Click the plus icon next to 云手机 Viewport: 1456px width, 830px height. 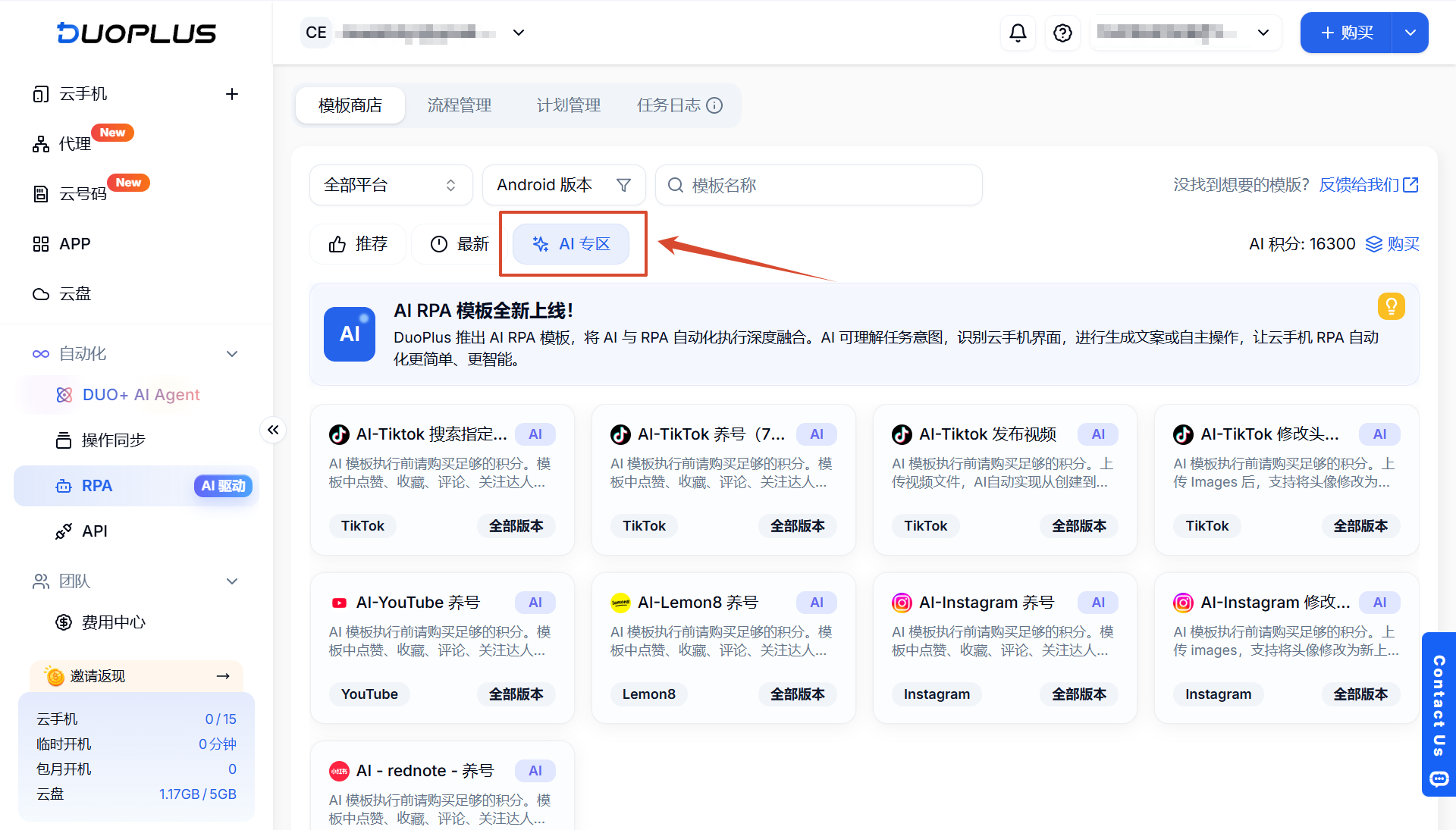(232, 94)
